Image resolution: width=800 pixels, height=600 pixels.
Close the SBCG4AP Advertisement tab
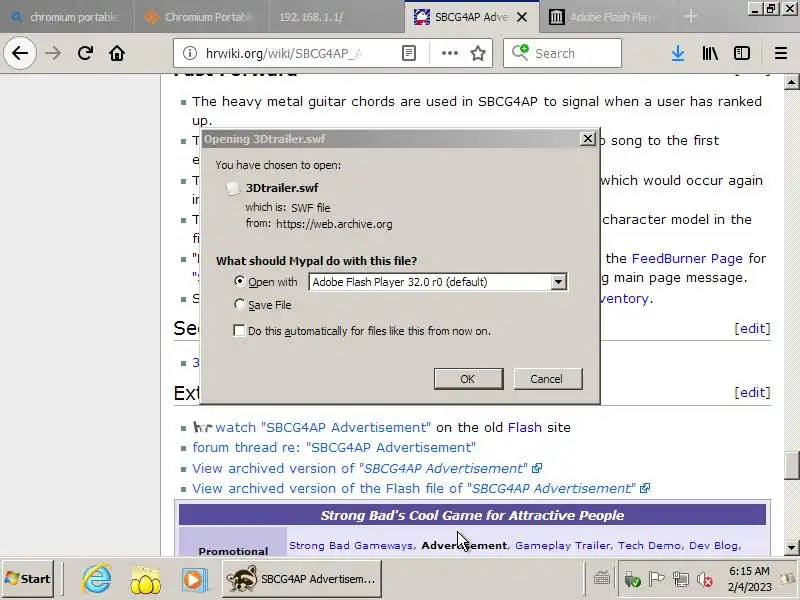pos(522,17)
